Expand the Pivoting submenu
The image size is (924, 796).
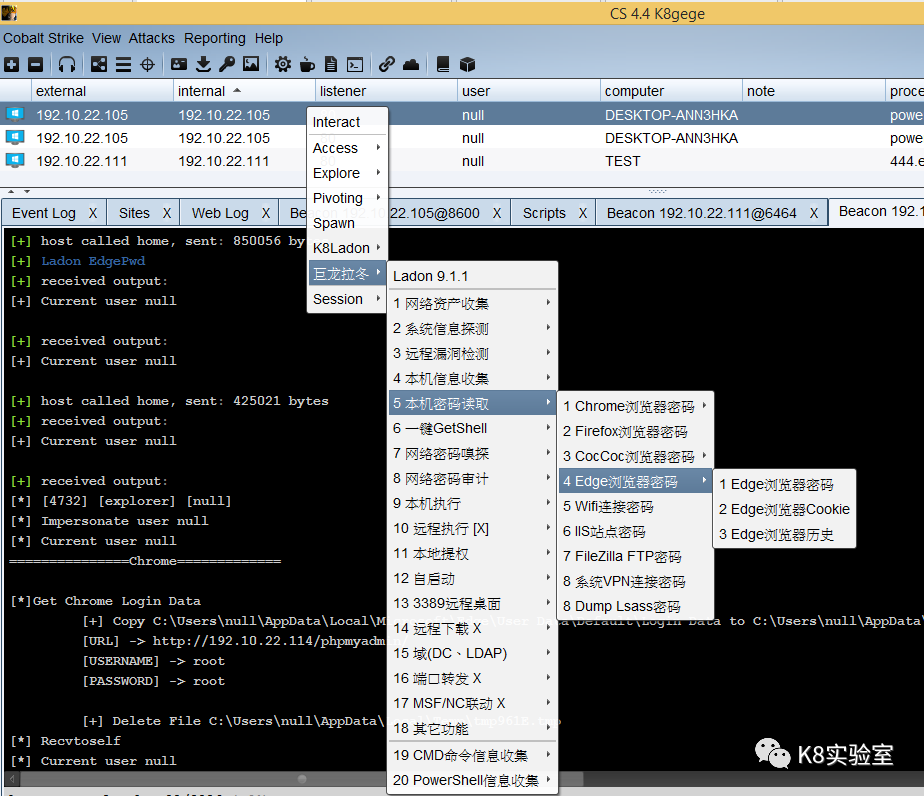pyautogui.click(x=347, y=198)
